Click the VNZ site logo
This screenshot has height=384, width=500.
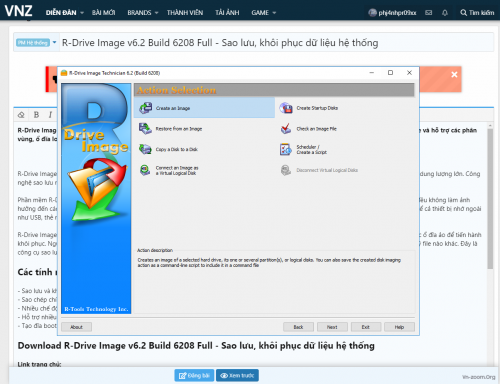click(19, 11)
